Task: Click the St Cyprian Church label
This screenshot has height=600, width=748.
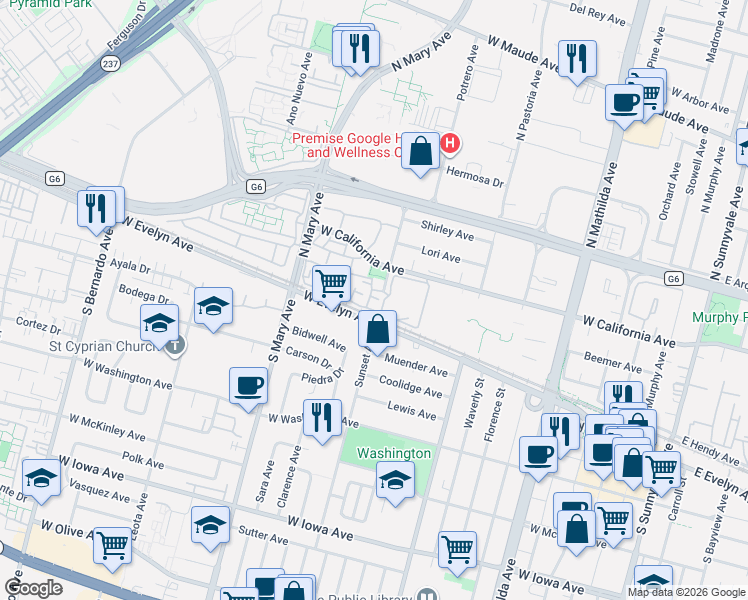Action: click(104, 346)
